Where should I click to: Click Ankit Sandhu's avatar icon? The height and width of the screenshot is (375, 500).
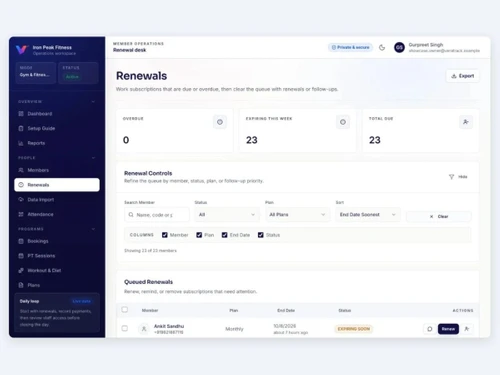tap(144, 329)
